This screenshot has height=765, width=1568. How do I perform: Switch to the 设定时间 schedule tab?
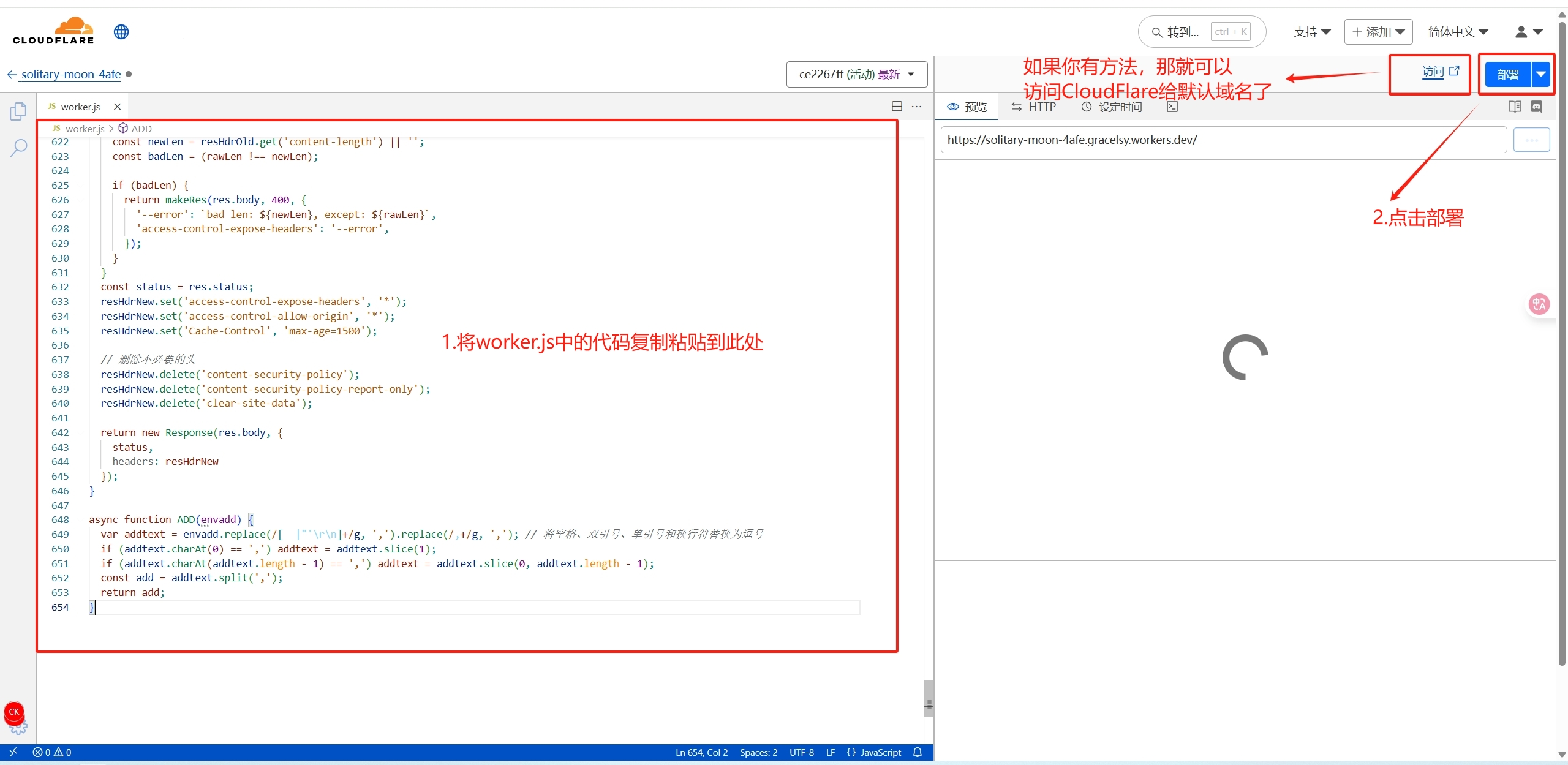tap(1112, 107)
